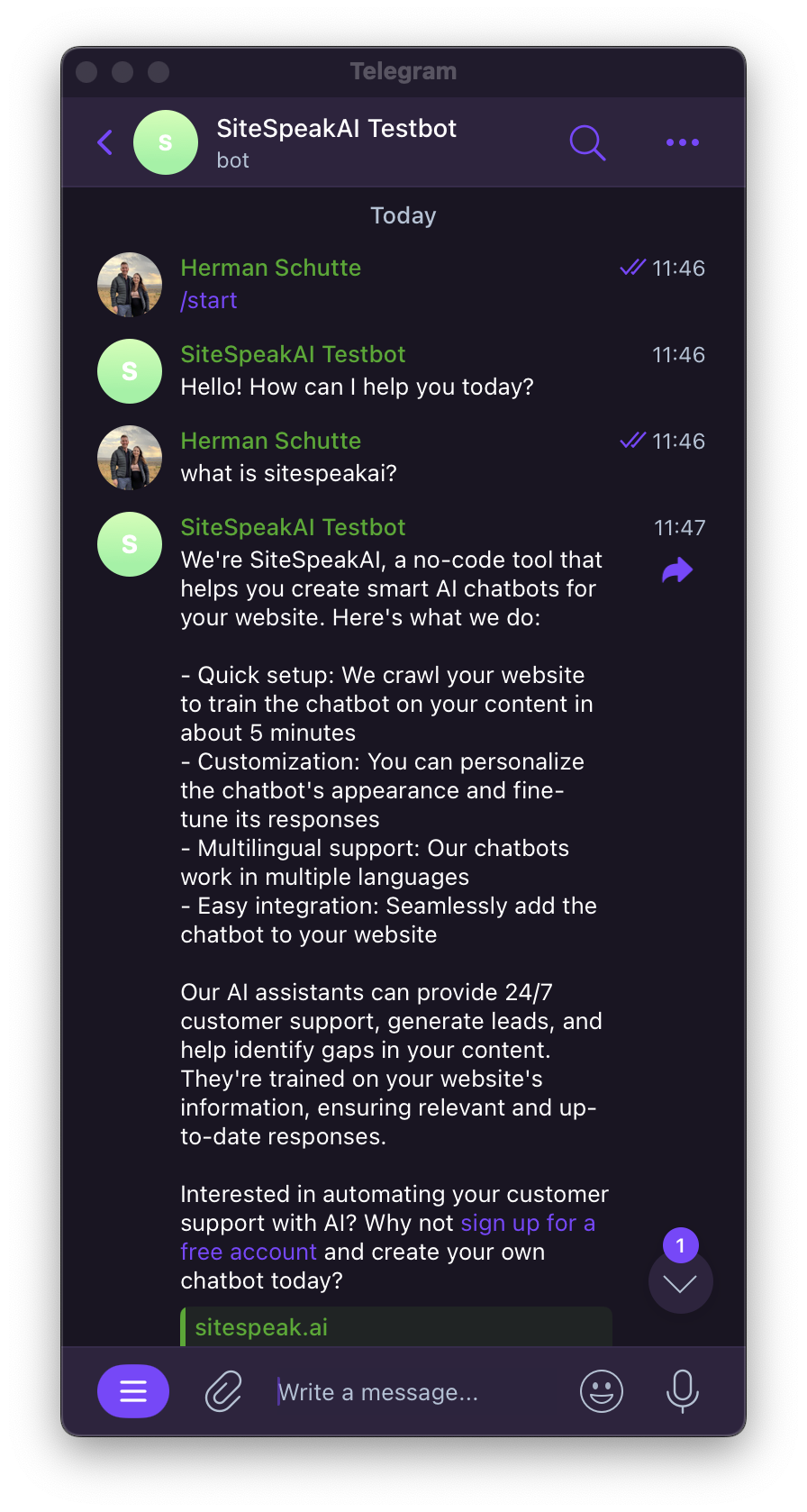Open the sitespeak.ai link preview
Viewport: 807px width, 1512px height.
[x=396, y=1327]
